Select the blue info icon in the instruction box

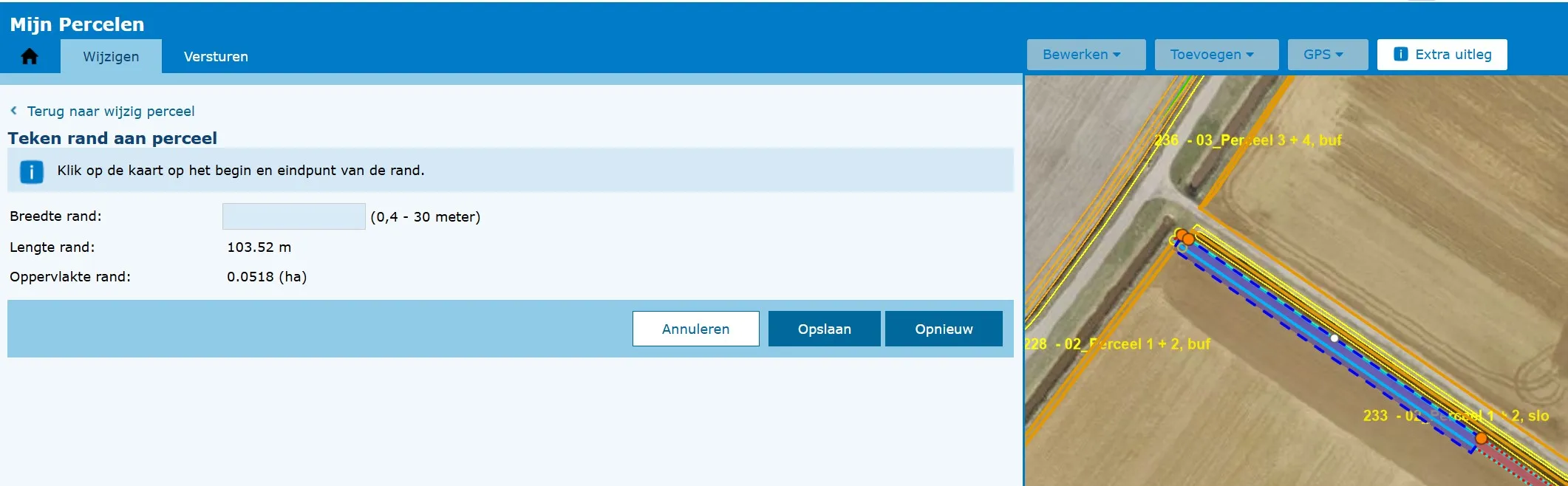coord(32,172)
